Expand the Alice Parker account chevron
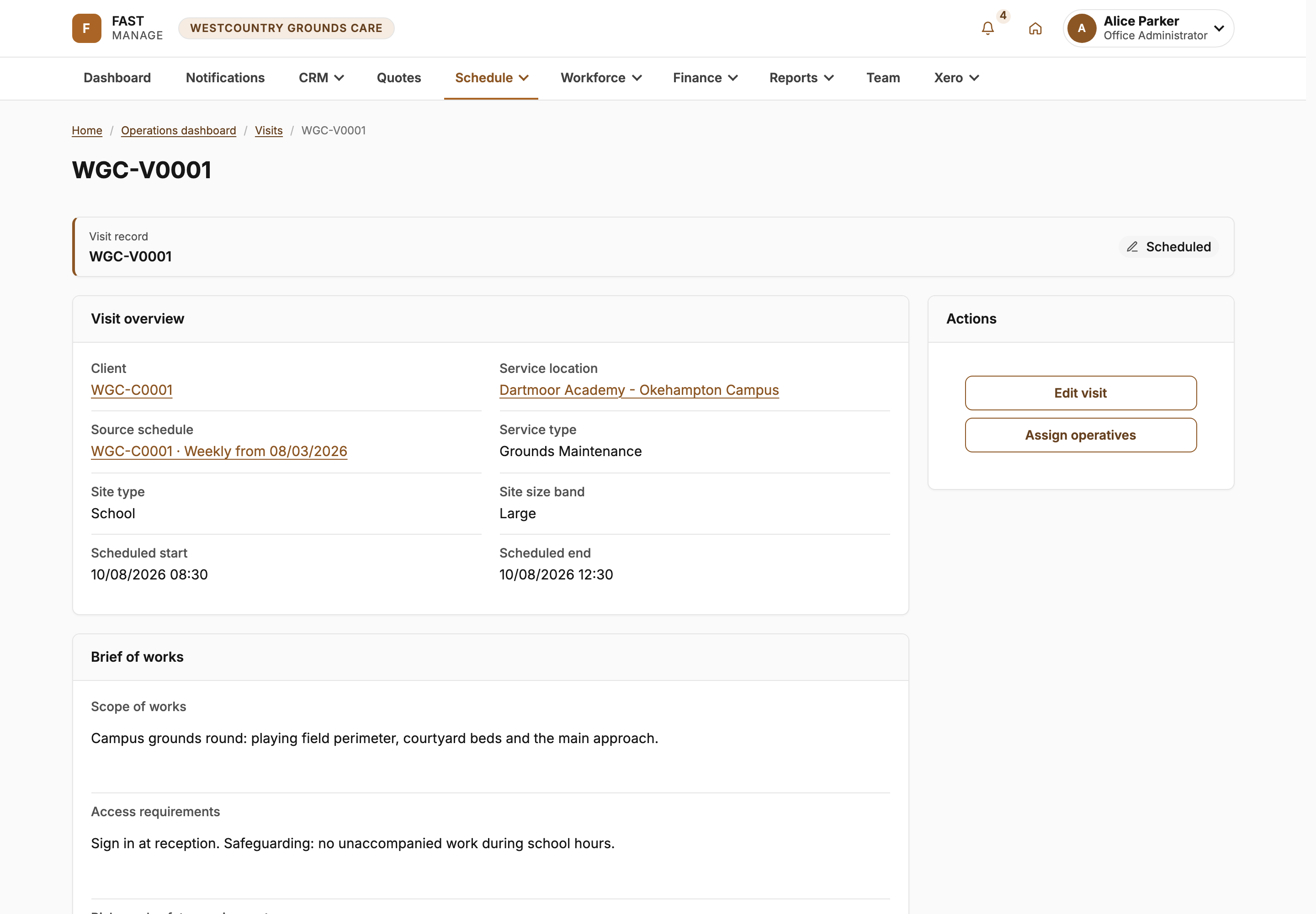 point(1219,28)
